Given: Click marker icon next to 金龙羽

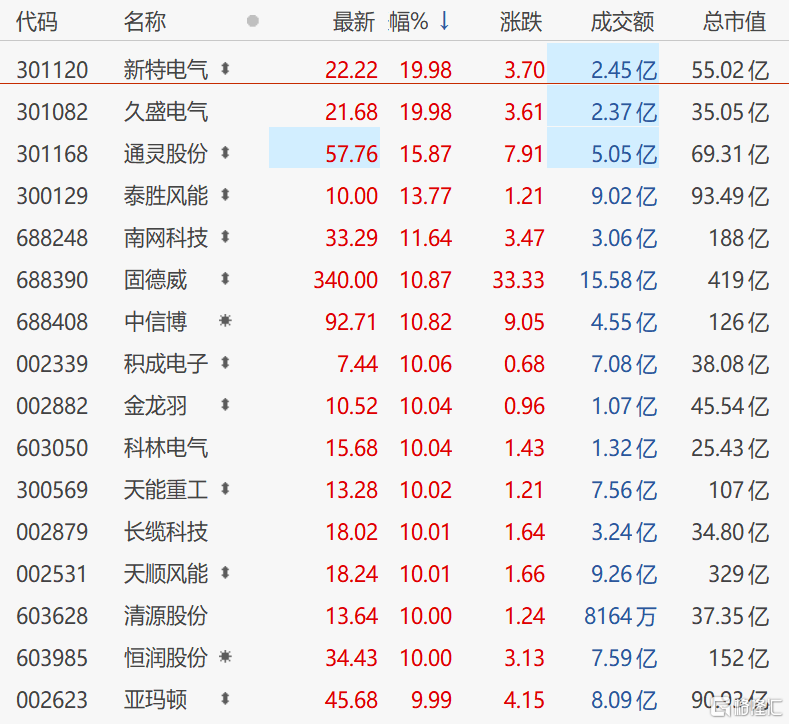Looking at the screenshot, I should tap(225, 405).
